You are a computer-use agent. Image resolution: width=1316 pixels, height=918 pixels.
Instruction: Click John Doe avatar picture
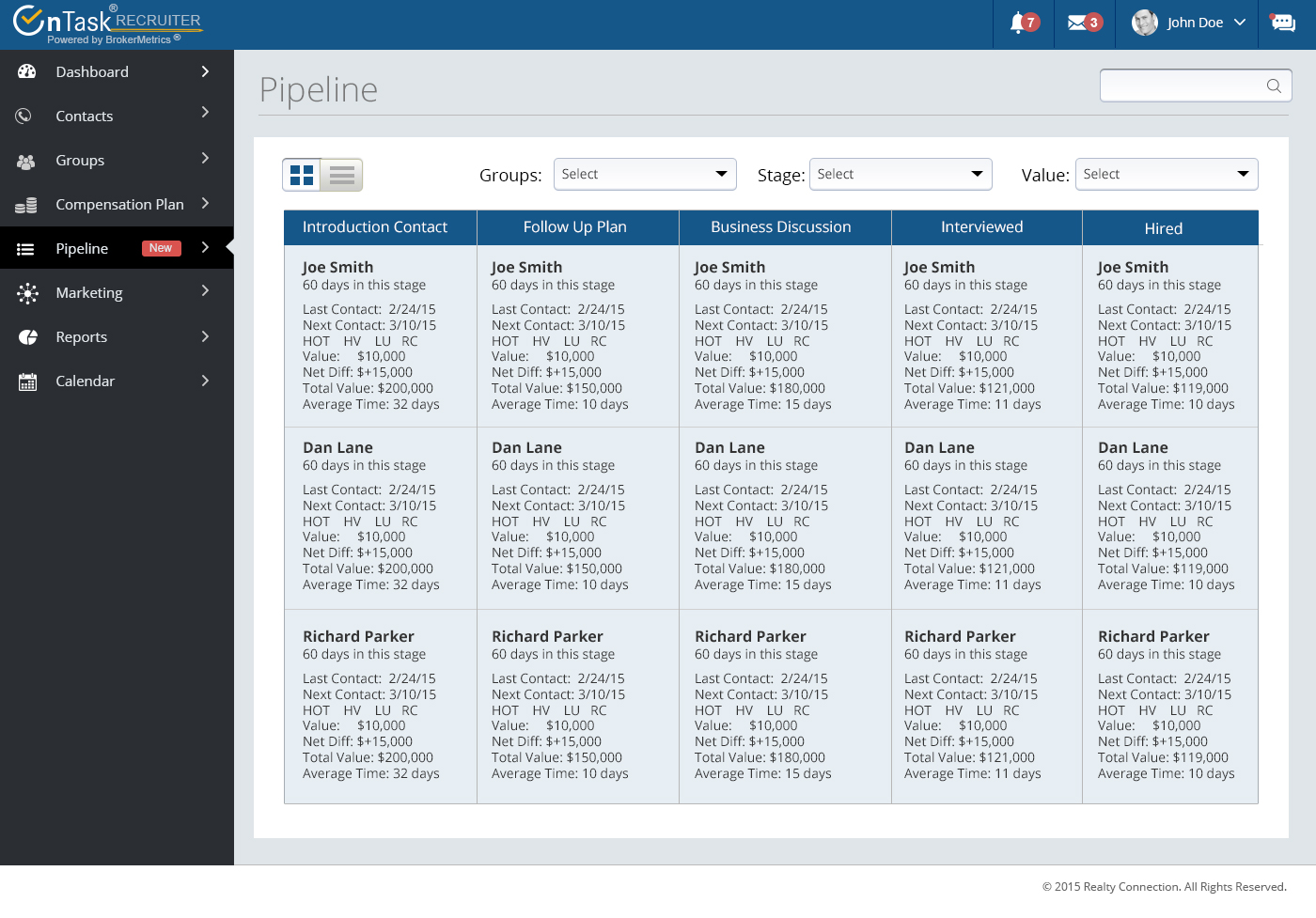coord(1144,23)
